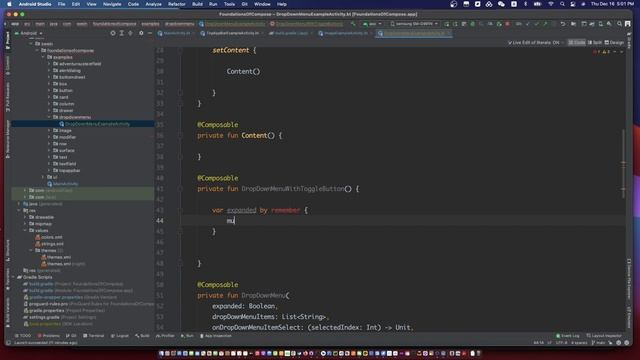Click Expand All icon in Project panel
The width and height of the screenshot is (640, 360).
pos(122,33)
